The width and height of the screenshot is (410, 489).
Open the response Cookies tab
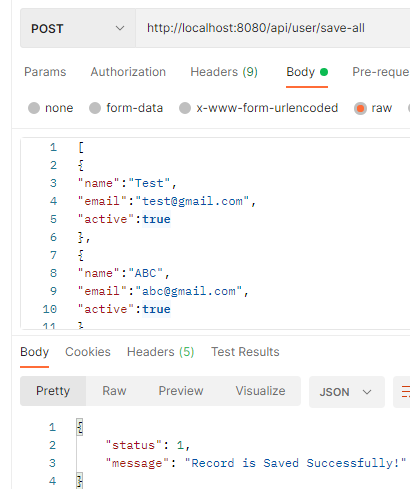[x=88, y=352]
